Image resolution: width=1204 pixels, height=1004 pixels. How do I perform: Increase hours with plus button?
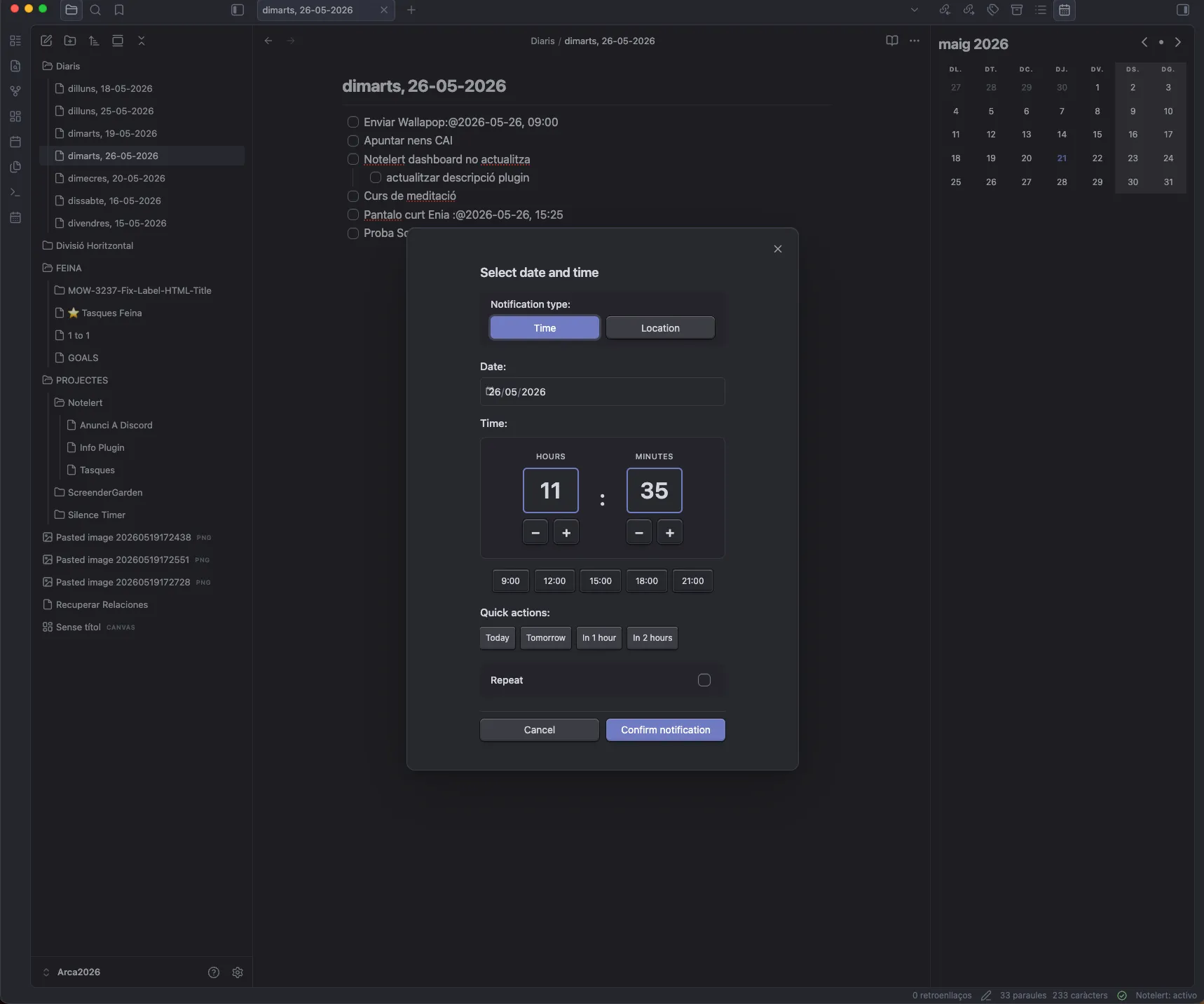566,533
